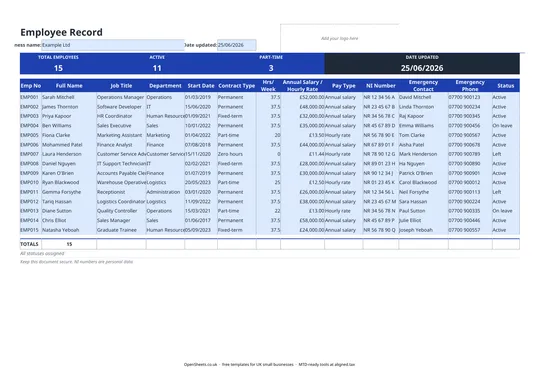Image resolution: width=540 pixels, height=382 pixels.
Task: Click NI number 'NR 12 34 56 A'
Action: point(379,97)
